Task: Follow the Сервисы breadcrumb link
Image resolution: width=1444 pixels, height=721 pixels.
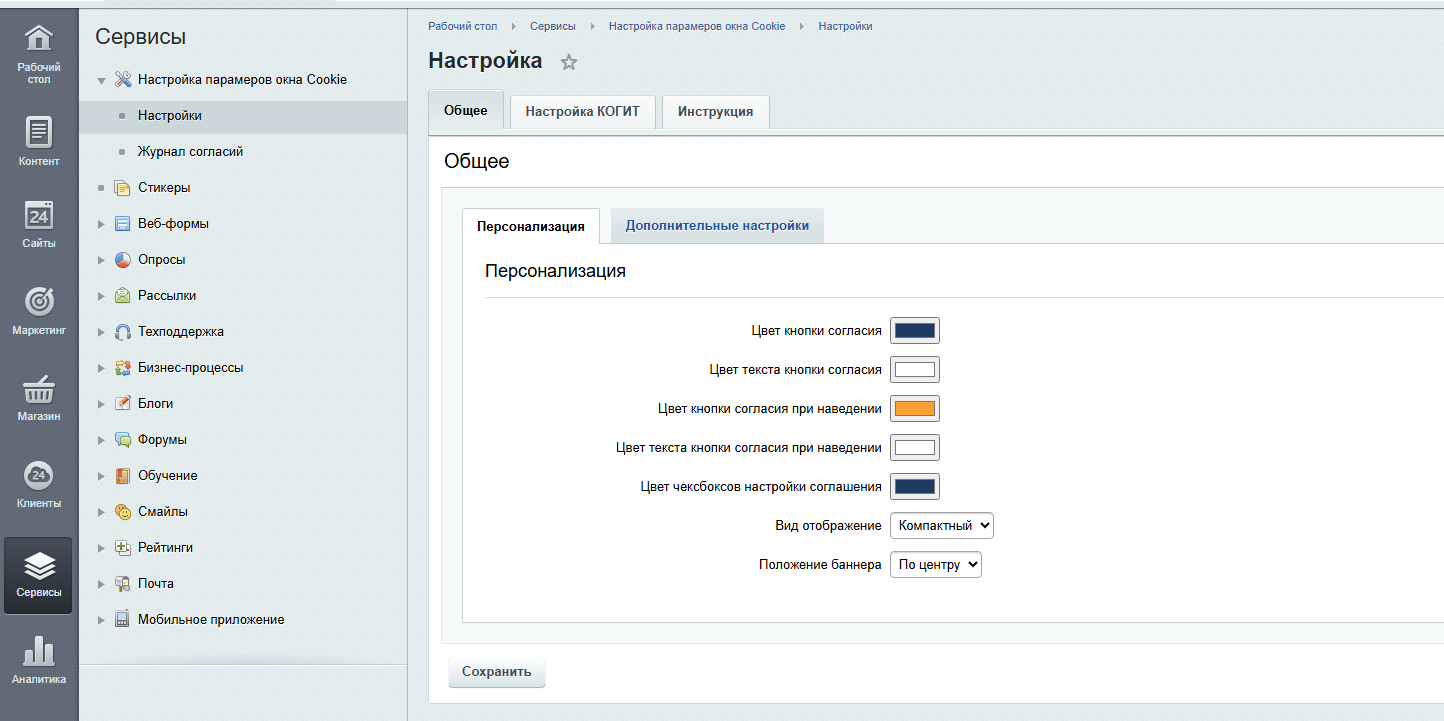Action: (553, 25)
